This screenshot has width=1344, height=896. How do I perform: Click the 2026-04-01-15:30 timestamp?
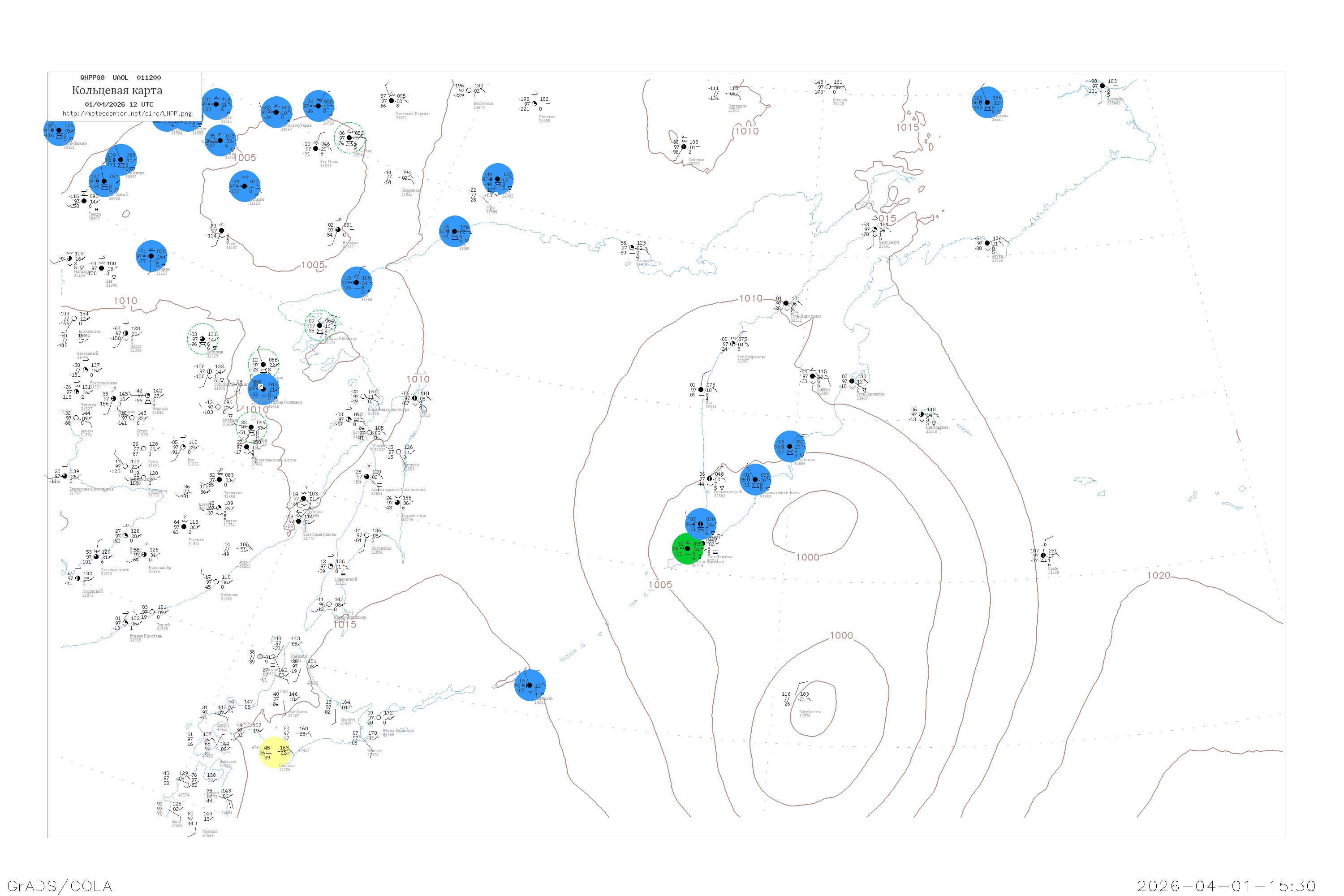pos(1226,886)
